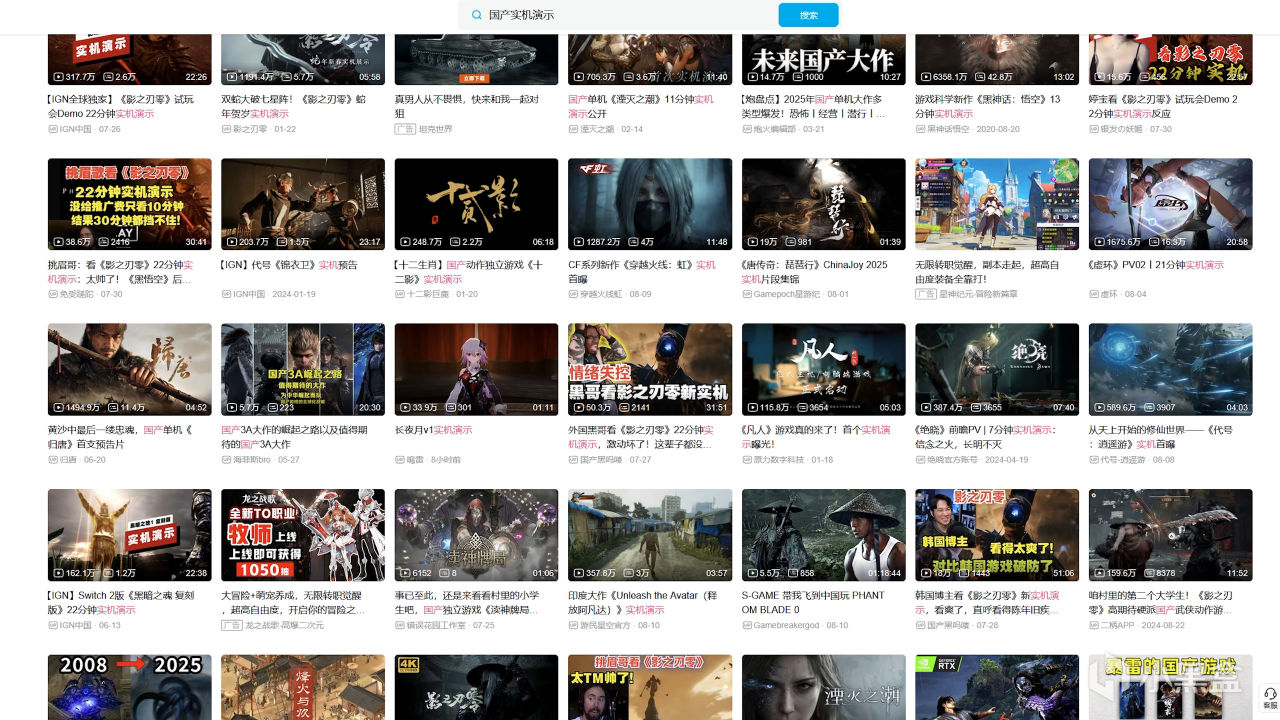Open the 长夜月v1实机演示 video title

coord(433,430)
